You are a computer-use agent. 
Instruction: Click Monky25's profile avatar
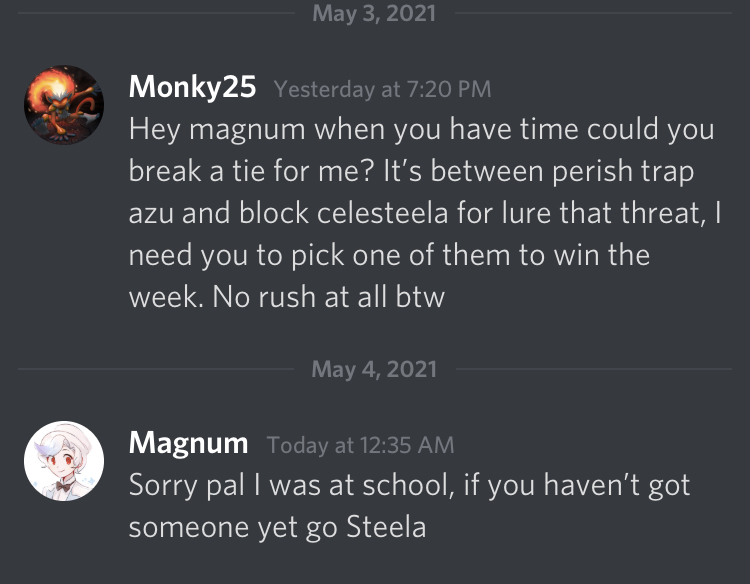64,105
